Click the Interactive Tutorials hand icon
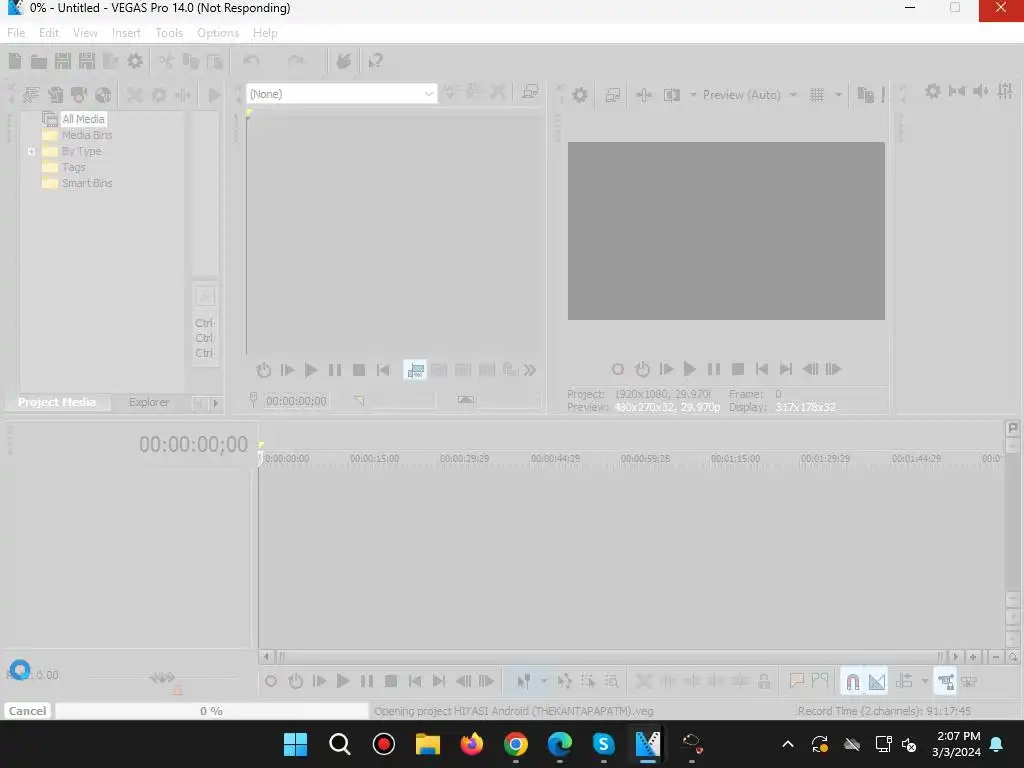The image size is (1024, 768). coord(344,61)
